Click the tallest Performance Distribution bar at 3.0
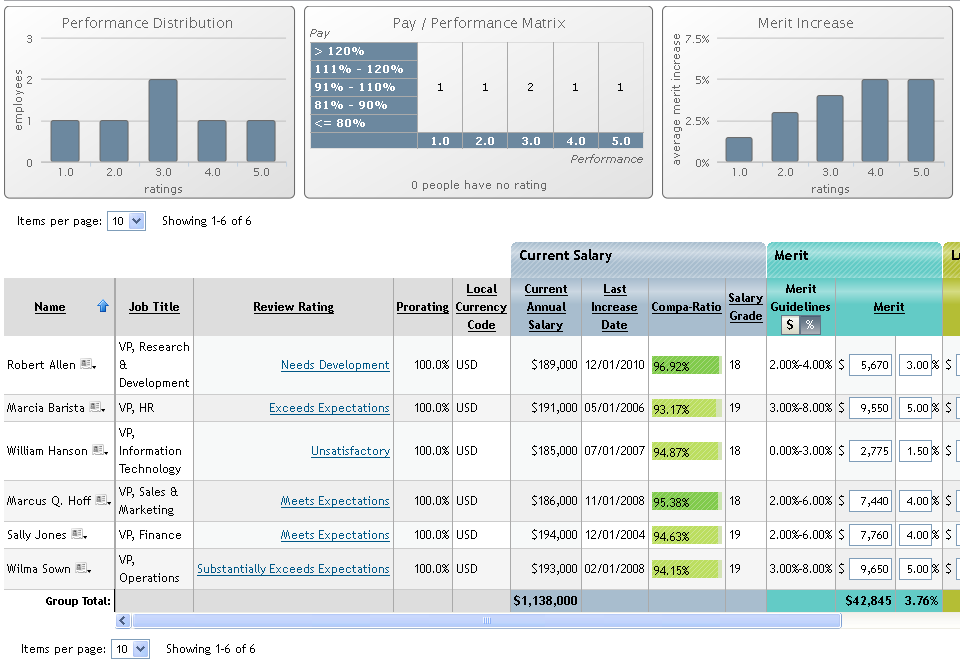 point(163,120)
